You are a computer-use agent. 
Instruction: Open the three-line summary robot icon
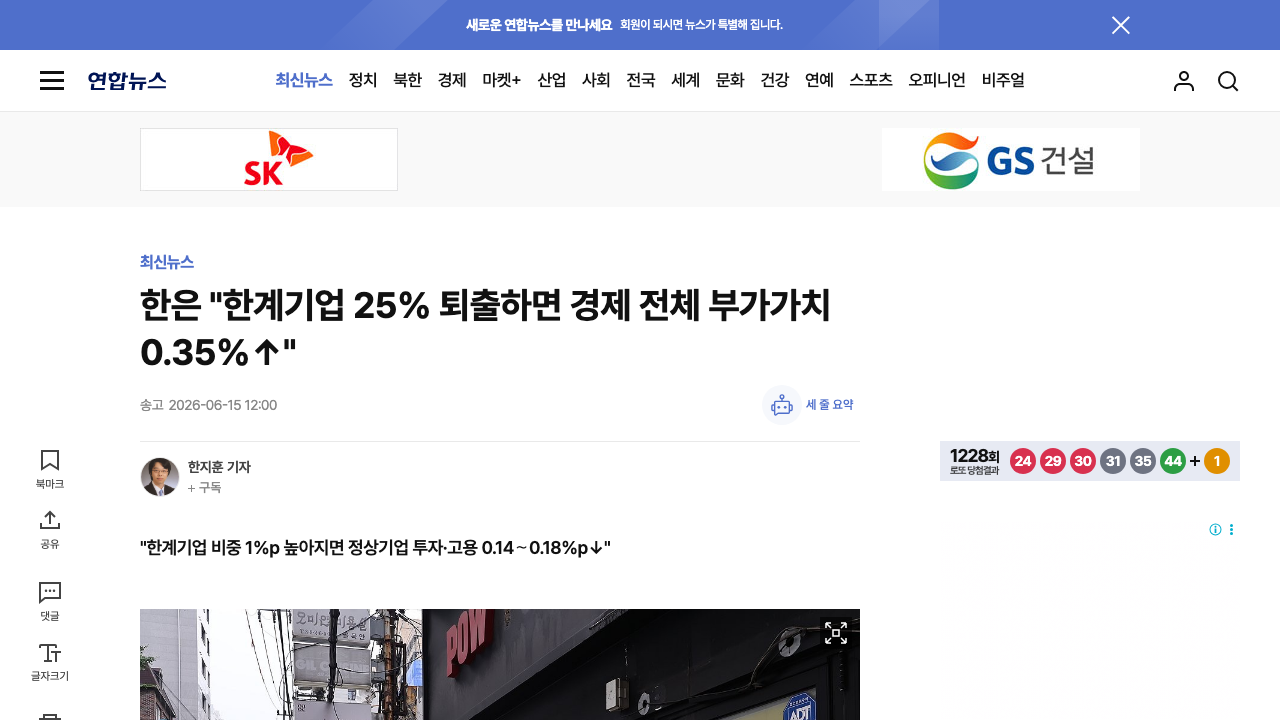click(781, 405)
